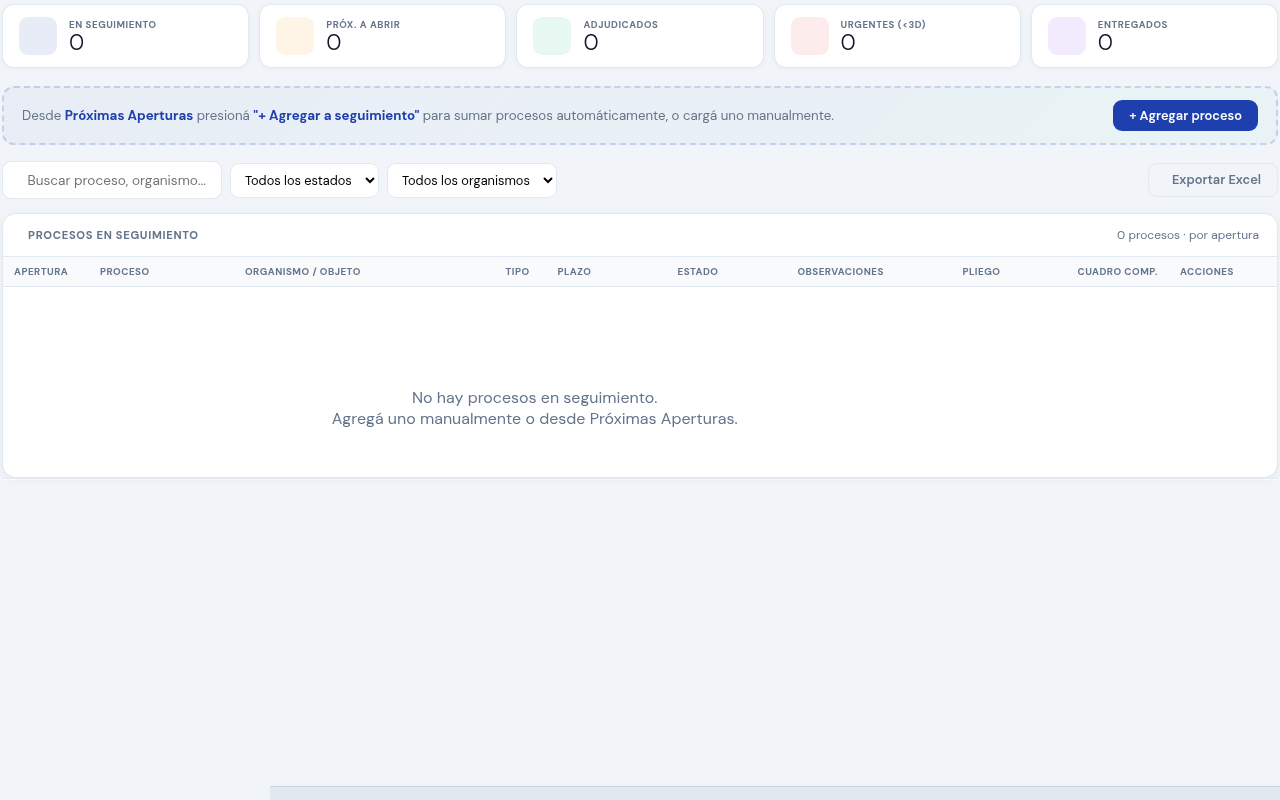Click the Pliego column header
This screenshot has height=800, width=1280.
coord(981,272)
